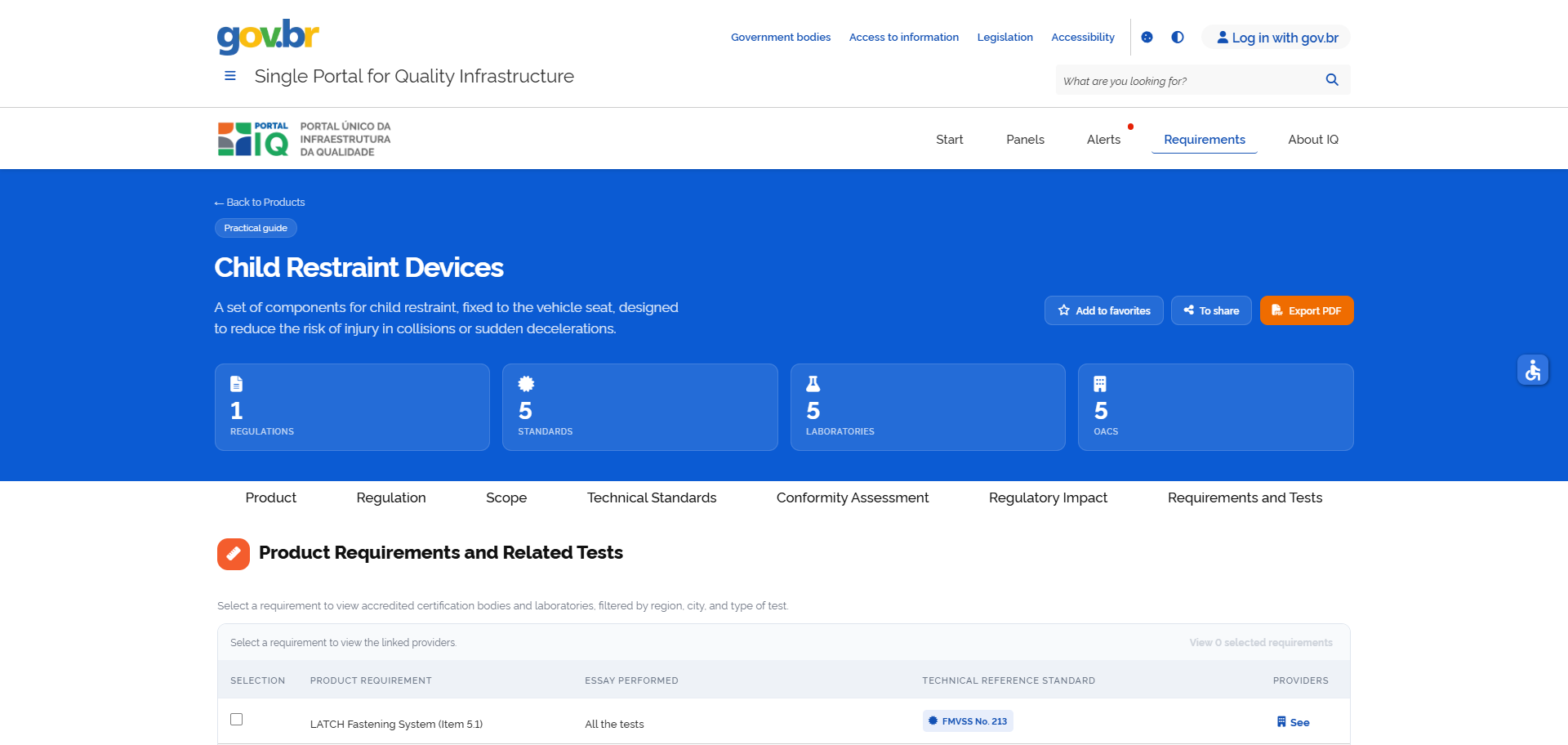Viewport: 1568px width, 745px height.
Task: Click the To share button
Action: [x=1211, y=310]
